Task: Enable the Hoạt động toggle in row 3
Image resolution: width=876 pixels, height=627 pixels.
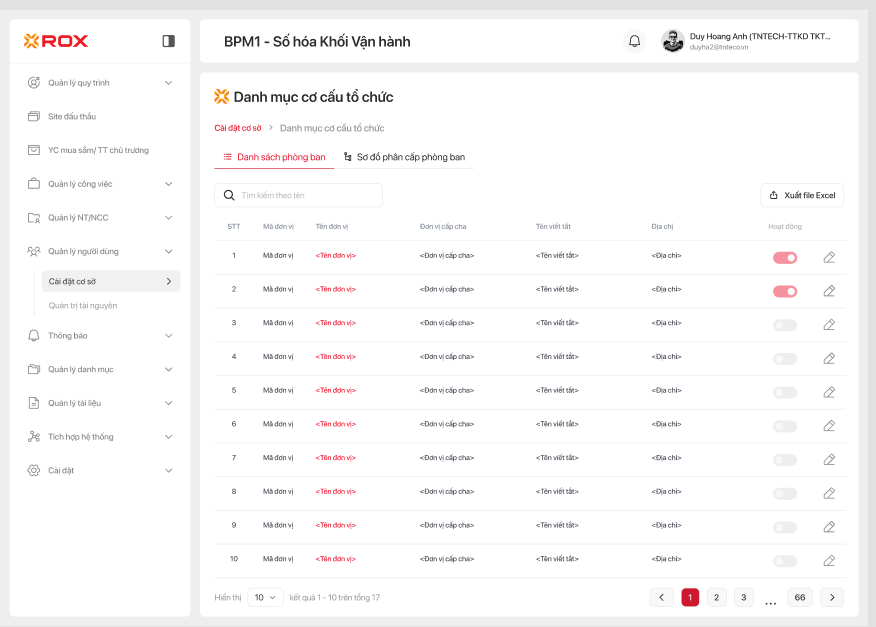Action: tap(785, 325)
